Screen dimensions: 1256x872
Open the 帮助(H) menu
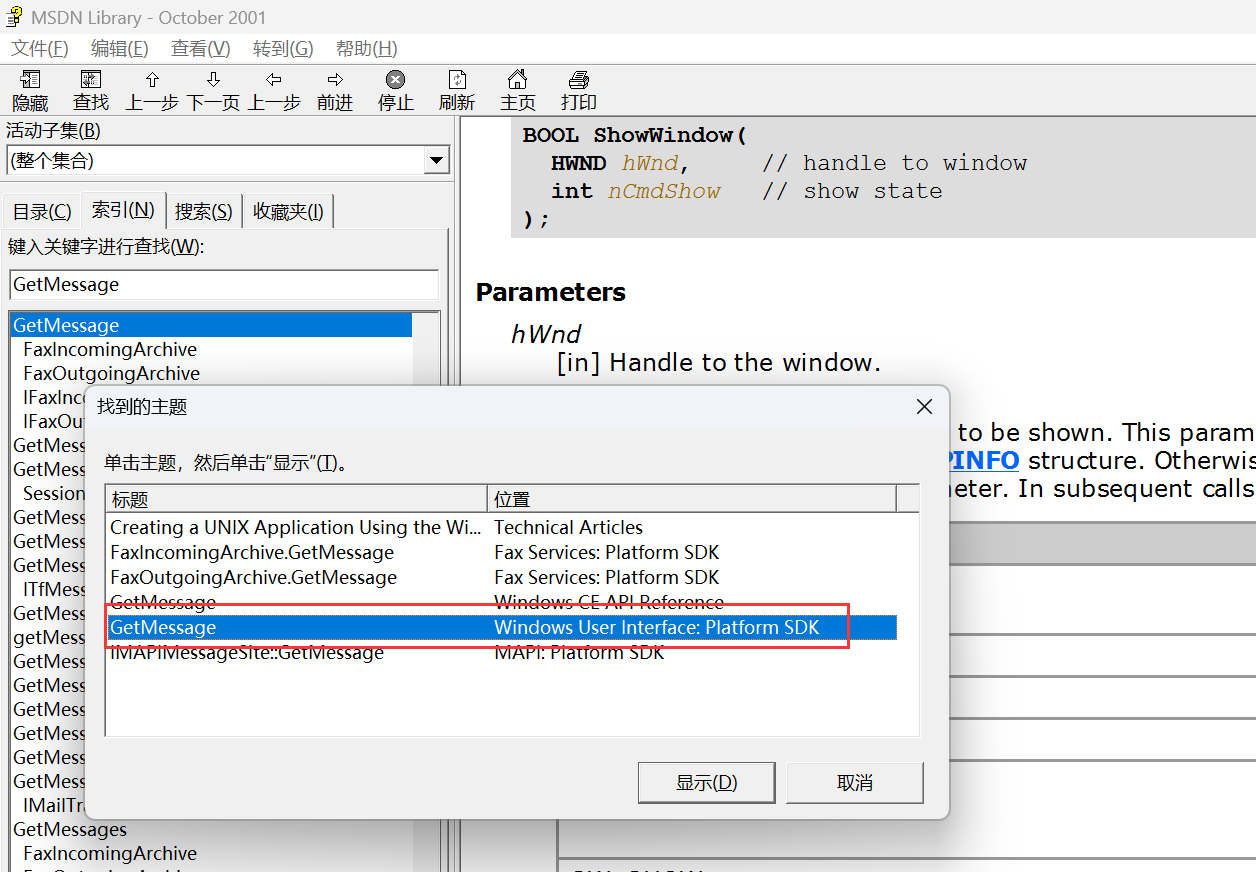click(x=366, y=48)
